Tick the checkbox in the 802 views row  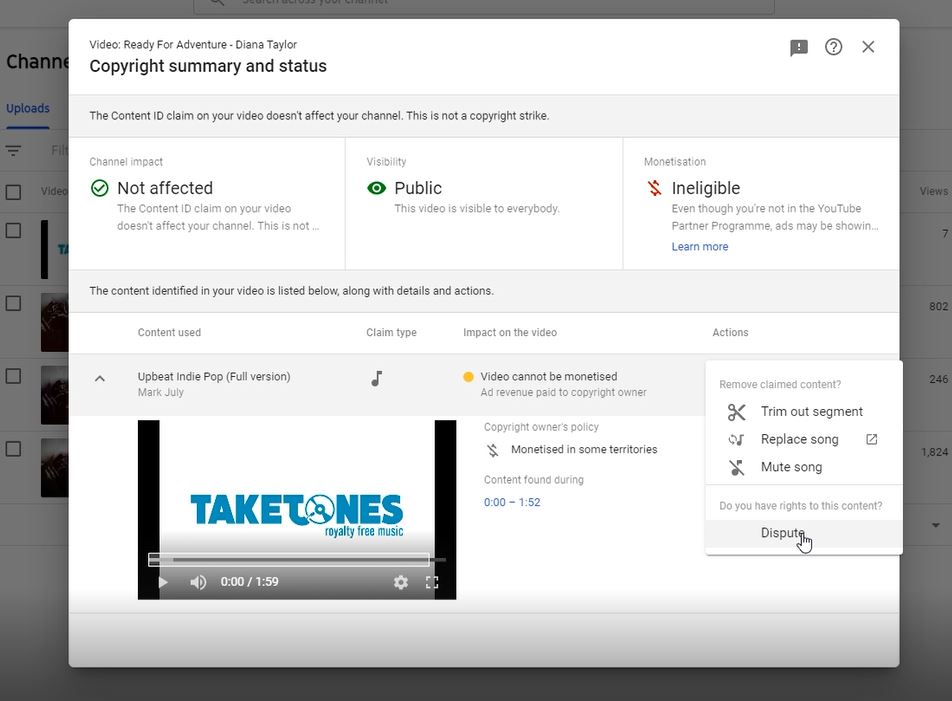point(13,303)
